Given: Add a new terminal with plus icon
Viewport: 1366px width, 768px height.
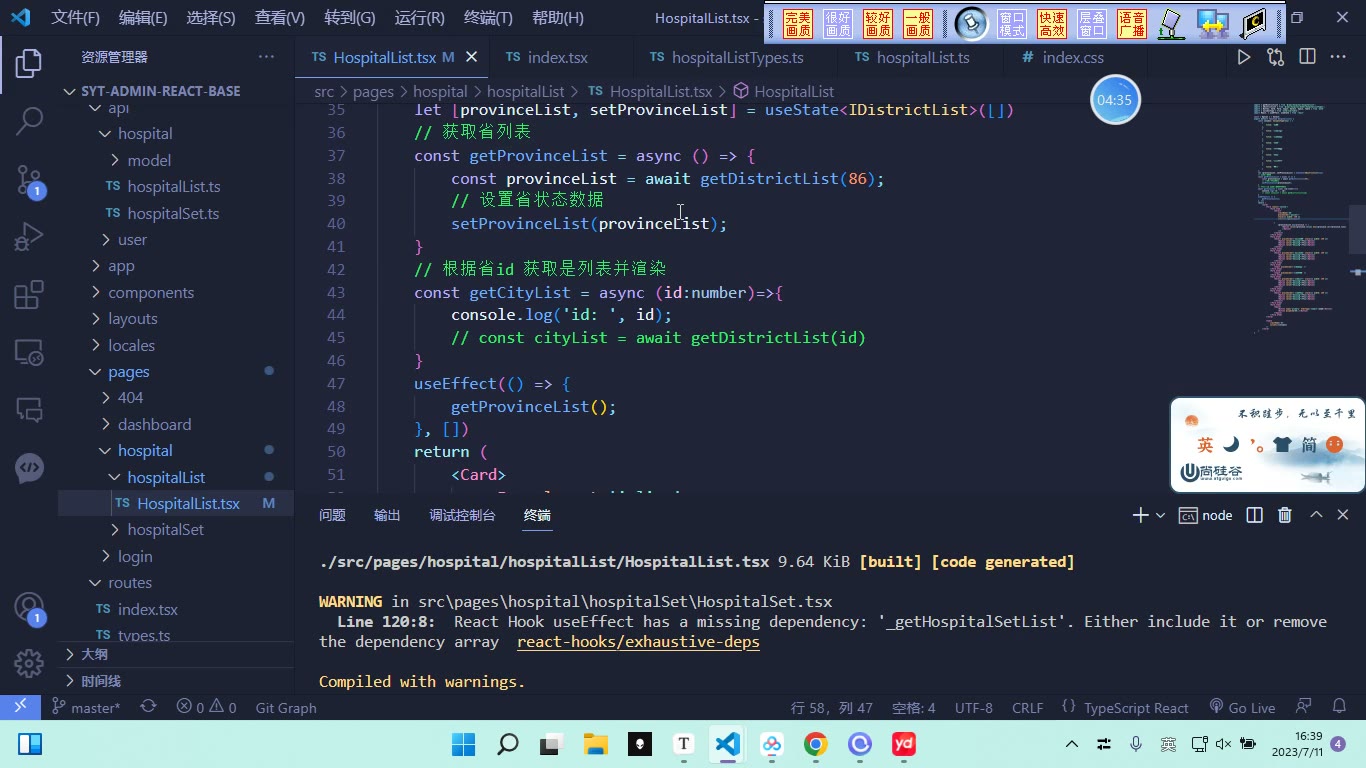Looking at the screenshot, I should coord(1139,515).
